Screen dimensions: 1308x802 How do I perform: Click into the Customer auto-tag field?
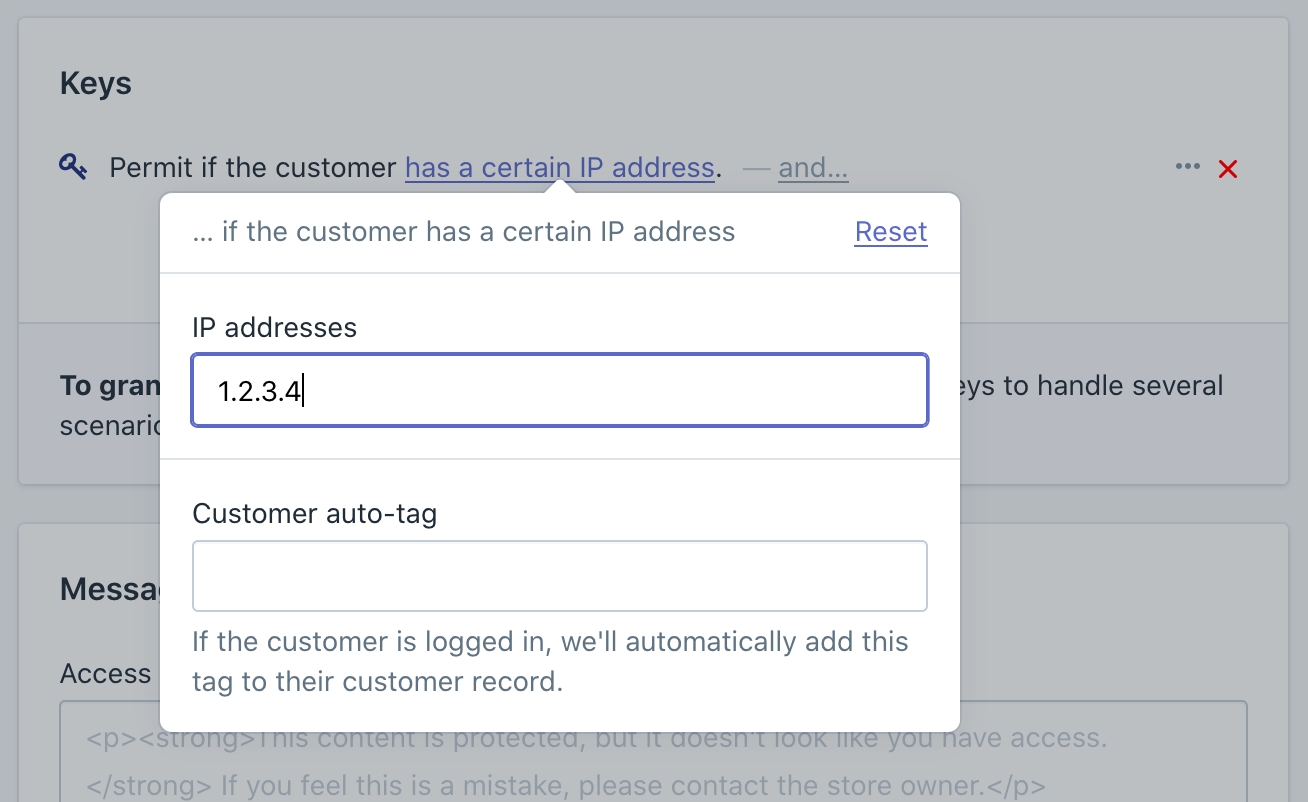pyautogui.click(x=560, y=576)
